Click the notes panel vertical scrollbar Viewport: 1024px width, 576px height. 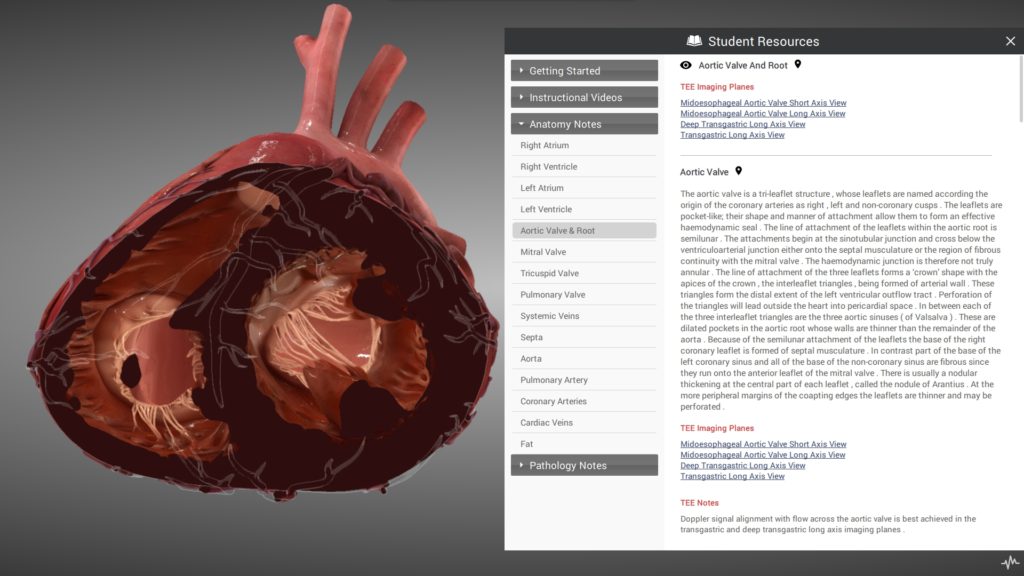[1020, 90]
